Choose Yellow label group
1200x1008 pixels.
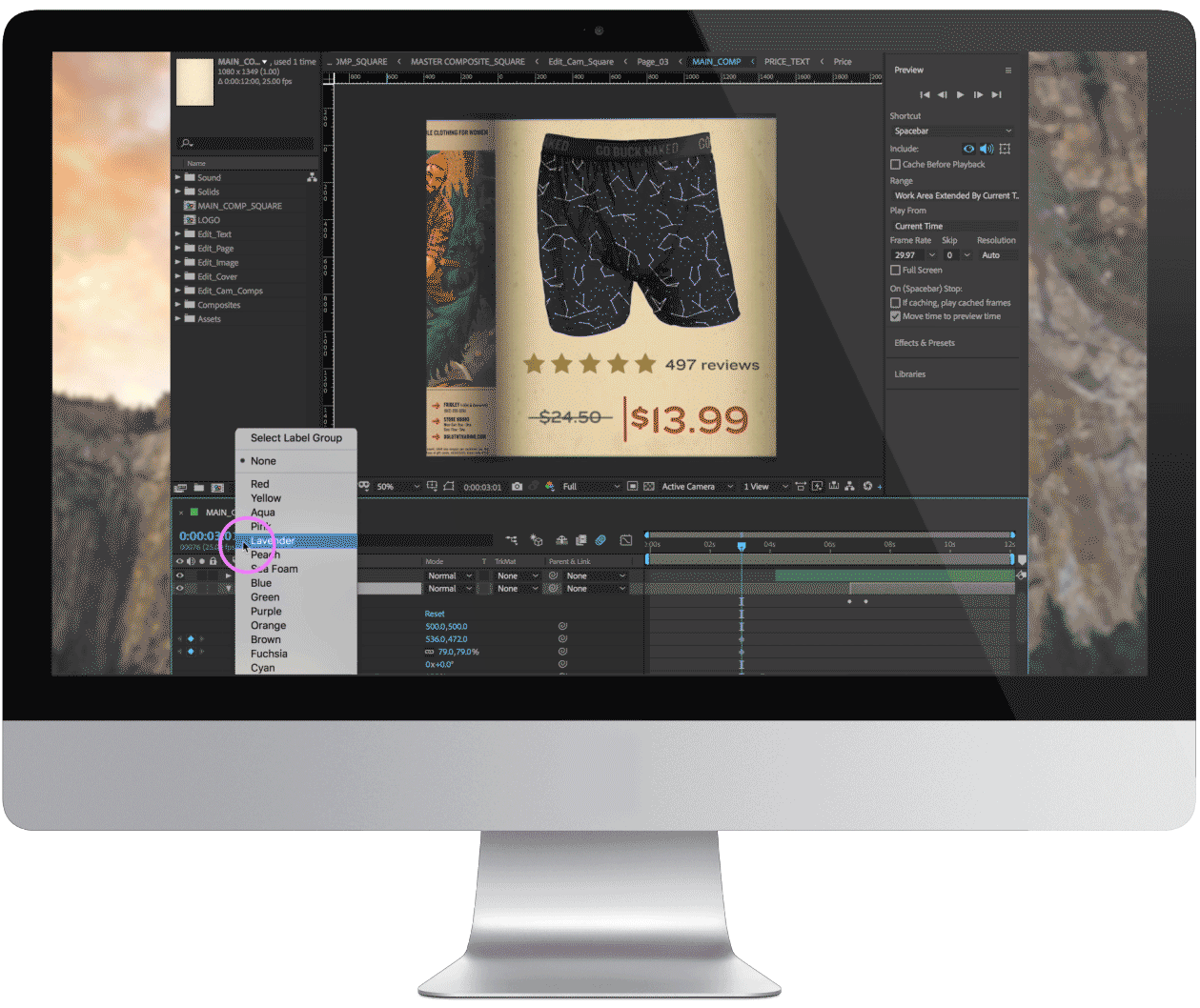point(296,498)
